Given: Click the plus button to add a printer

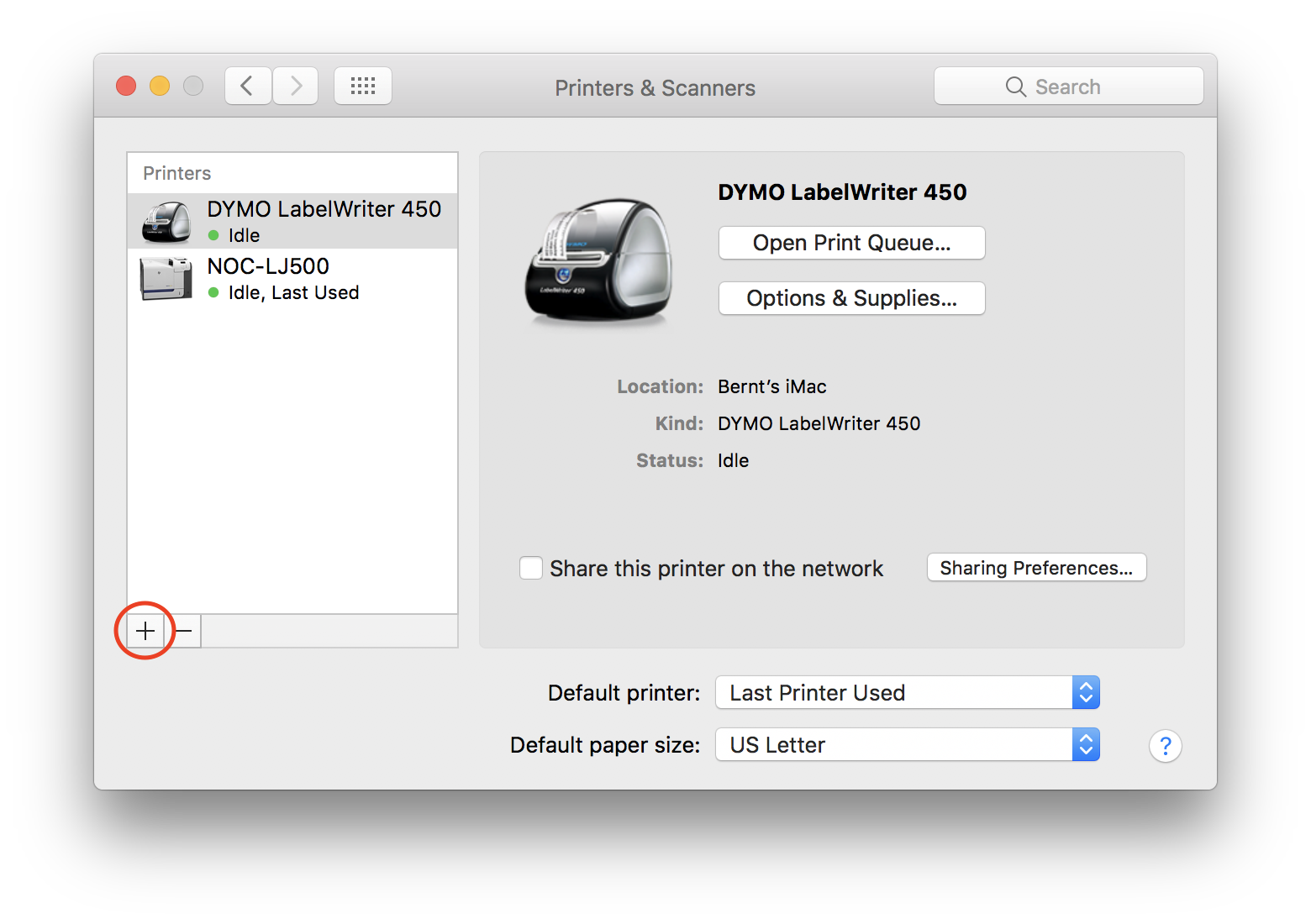Looking at the screenshot, I should point(145,631).
